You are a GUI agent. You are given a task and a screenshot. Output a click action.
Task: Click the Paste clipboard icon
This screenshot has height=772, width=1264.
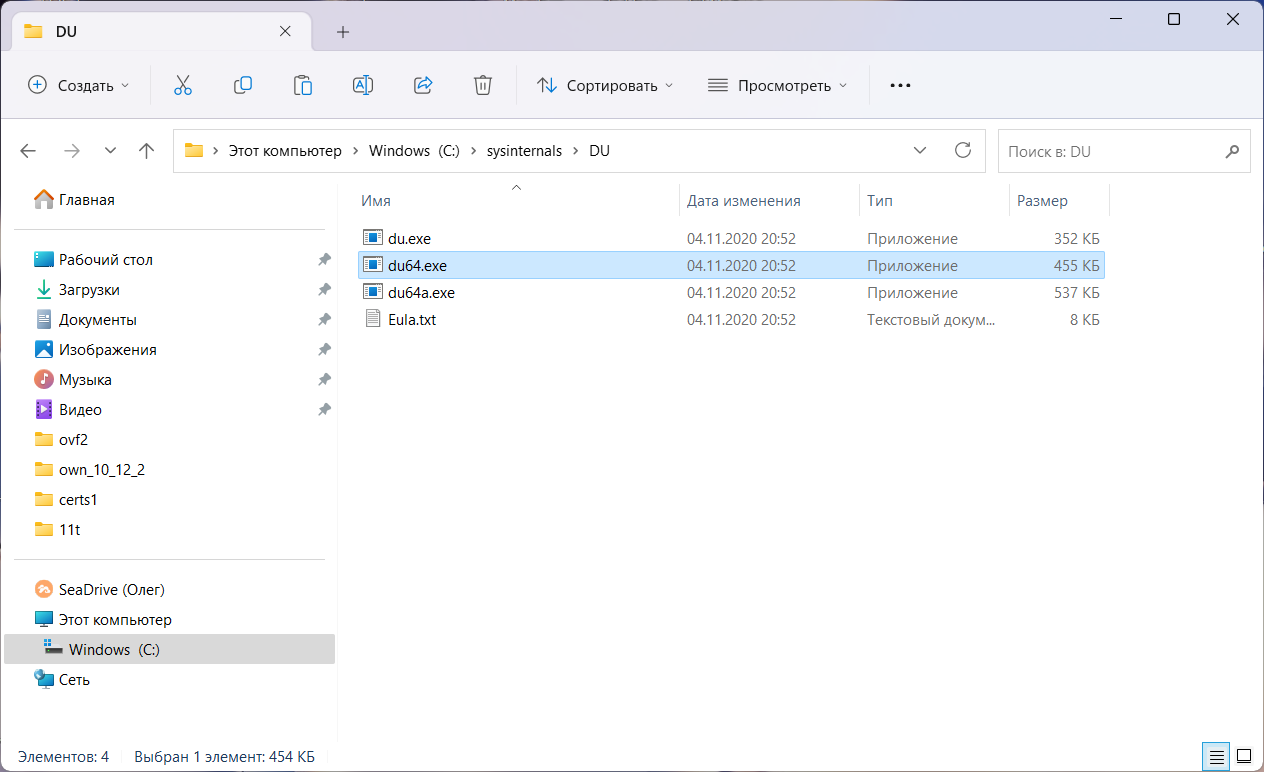303,85
